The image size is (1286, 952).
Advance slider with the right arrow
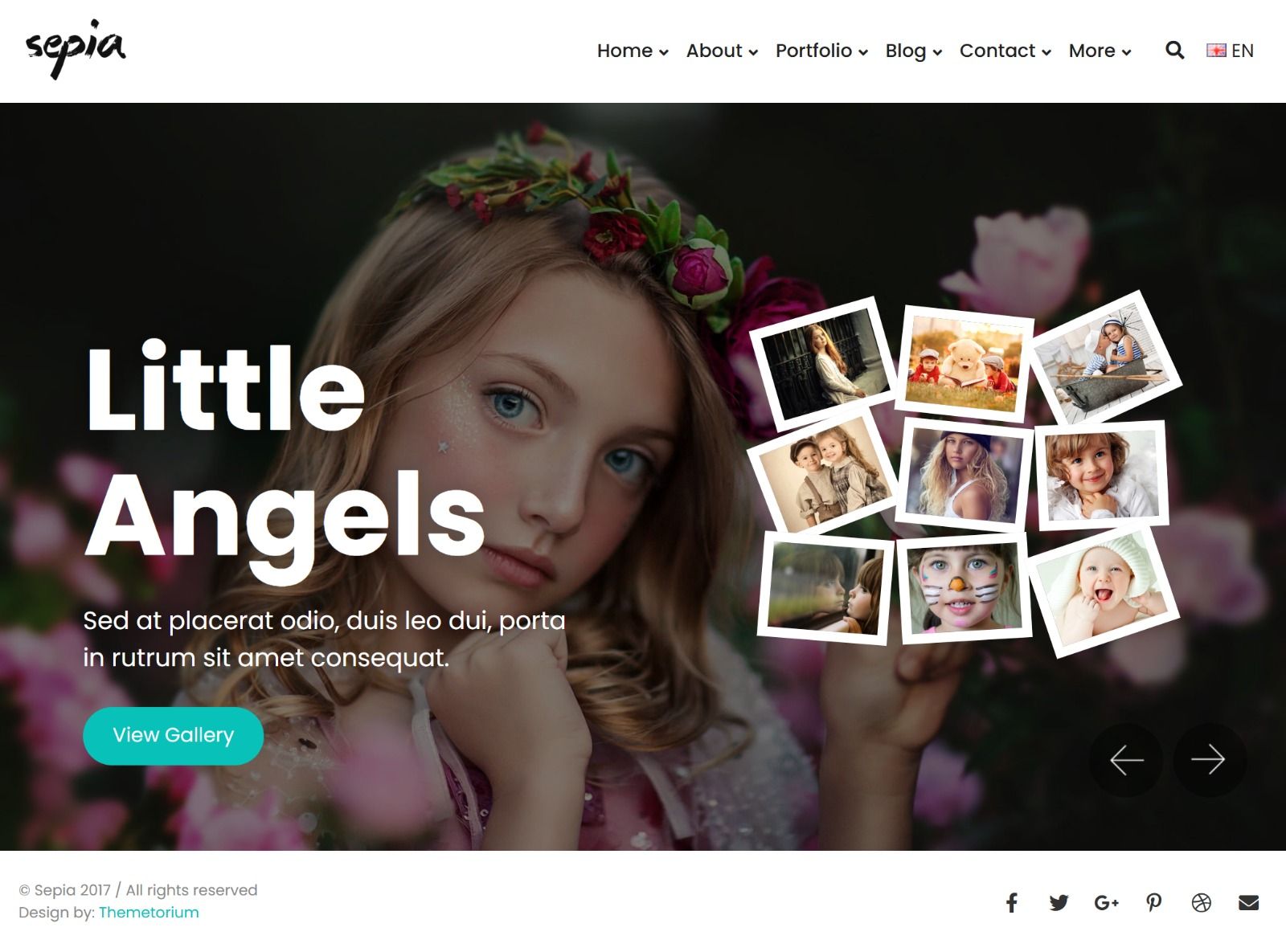[1209, 759]
